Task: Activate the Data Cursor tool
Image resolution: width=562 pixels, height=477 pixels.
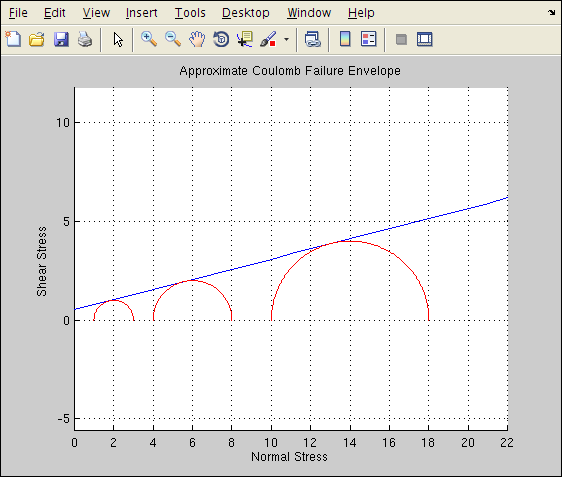Action: [x=245, y=39]
